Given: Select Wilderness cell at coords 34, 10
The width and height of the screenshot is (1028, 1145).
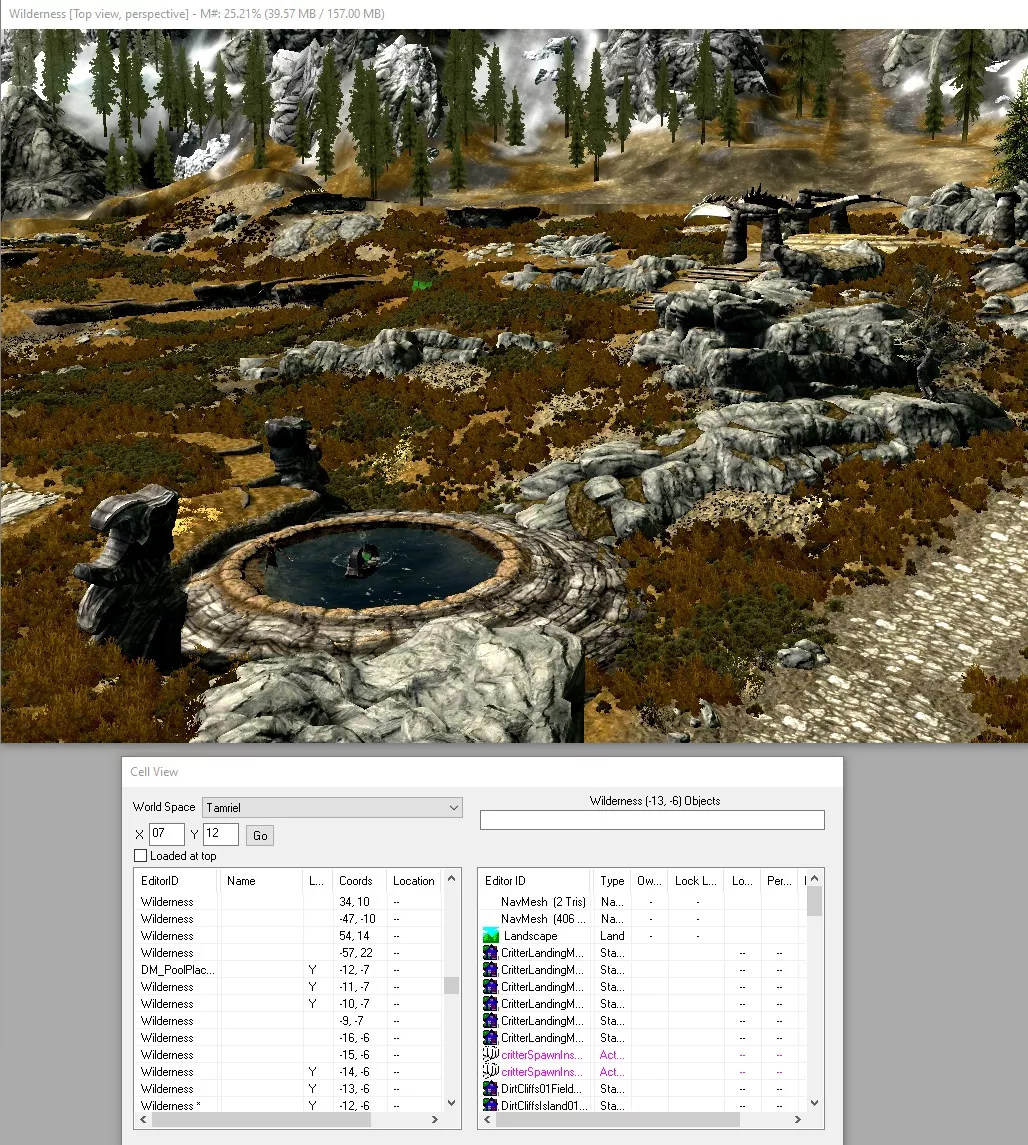Looking at the screenshot, I should pos(288,902).
